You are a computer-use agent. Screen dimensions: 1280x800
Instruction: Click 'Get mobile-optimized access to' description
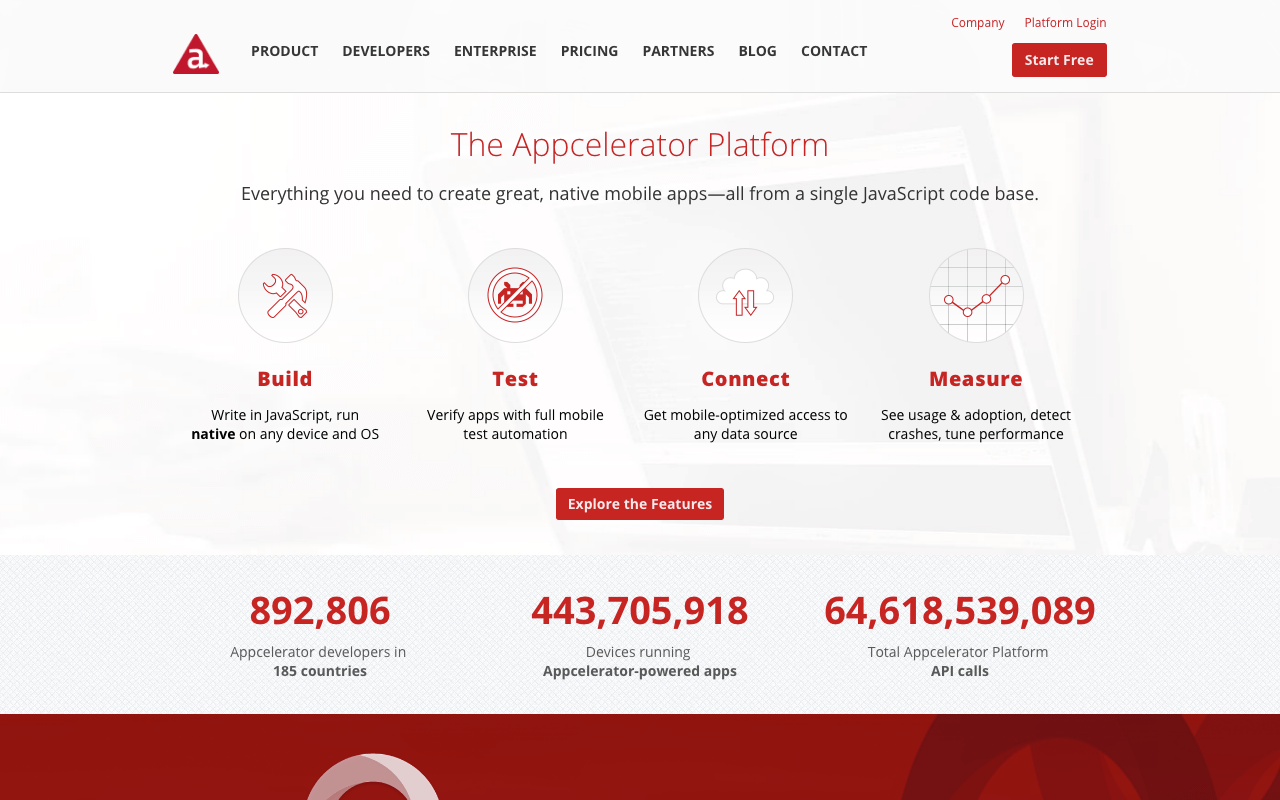[745, 415]
